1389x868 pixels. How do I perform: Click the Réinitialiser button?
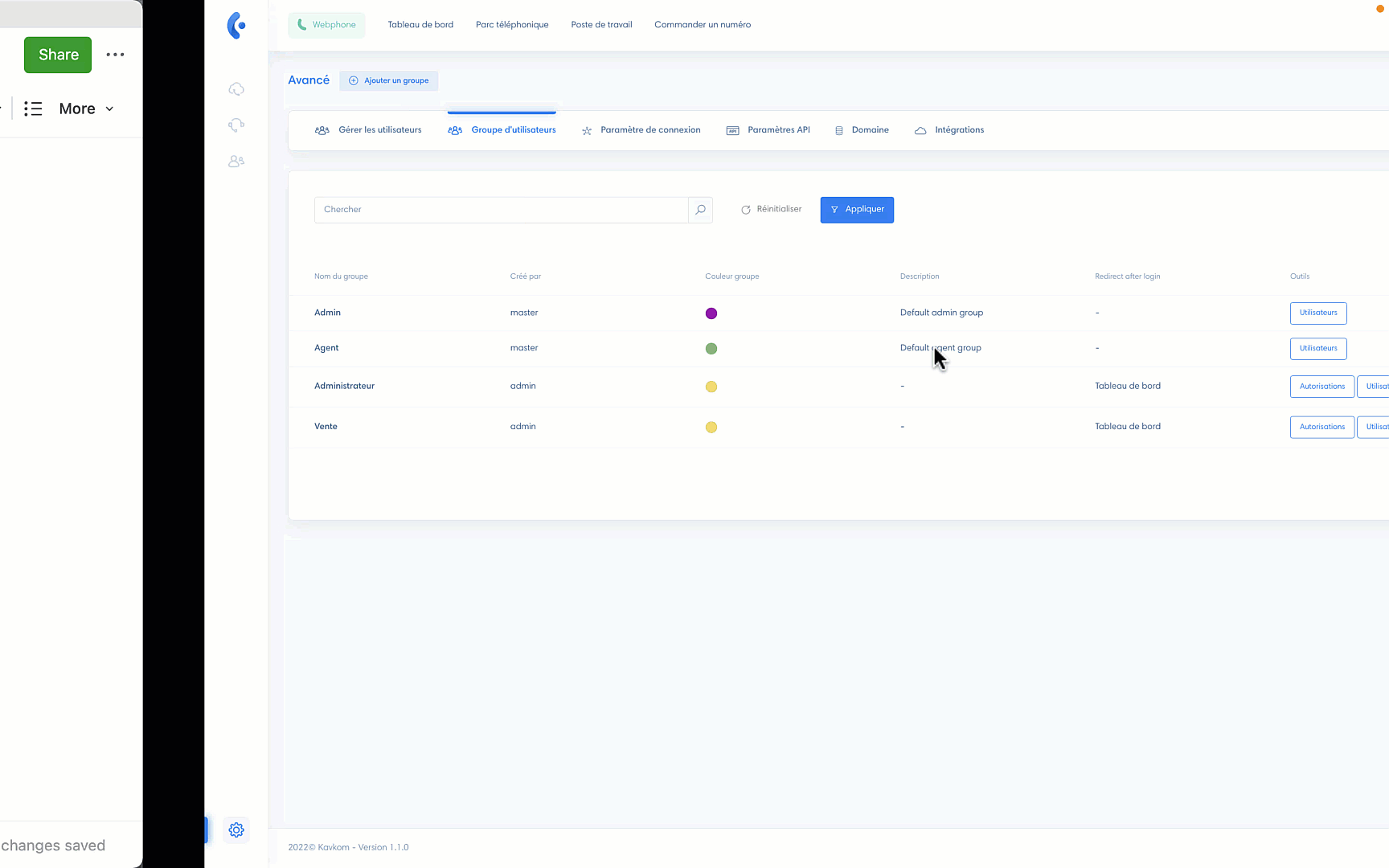[x=771, y=210]
